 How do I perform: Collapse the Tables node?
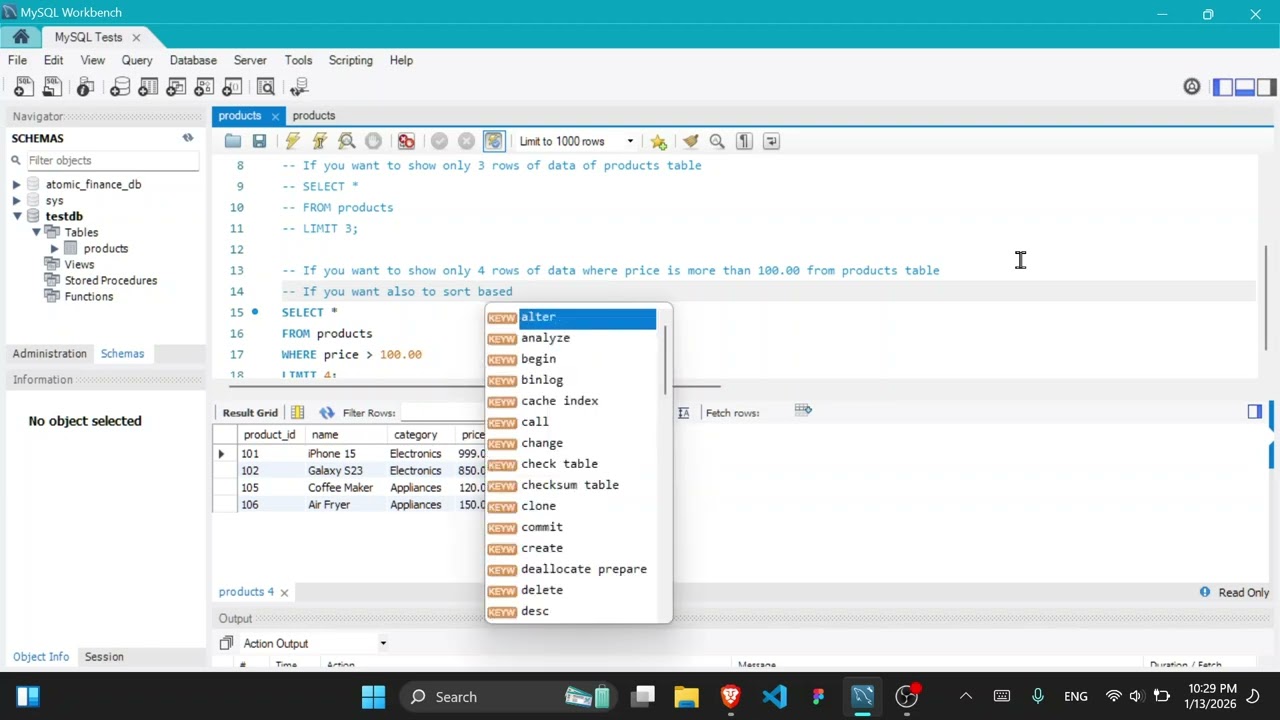pyautogui.click(x=36, y=232)
